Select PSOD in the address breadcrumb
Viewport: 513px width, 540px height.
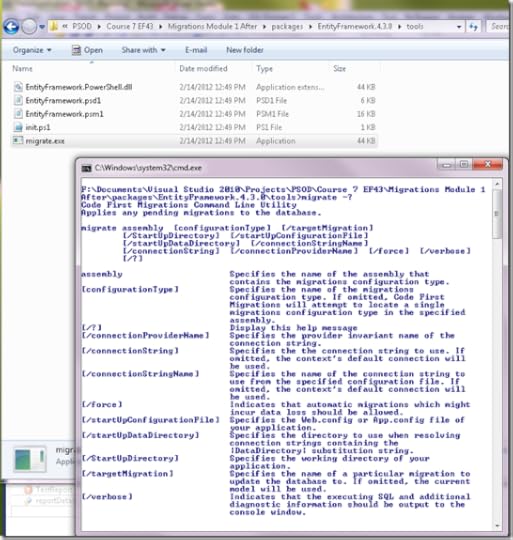(x=82, y=27)
